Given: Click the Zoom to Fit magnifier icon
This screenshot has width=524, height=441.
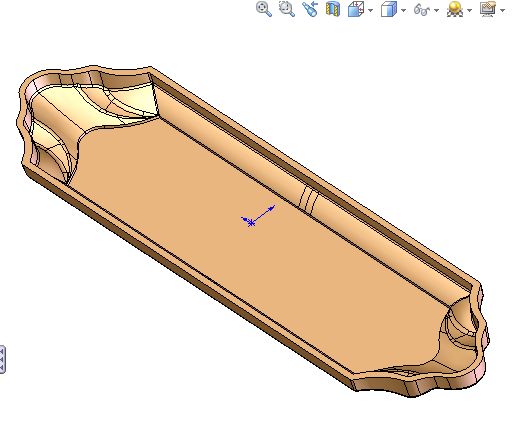Looking at the screenshot, I should coord(264,9).
